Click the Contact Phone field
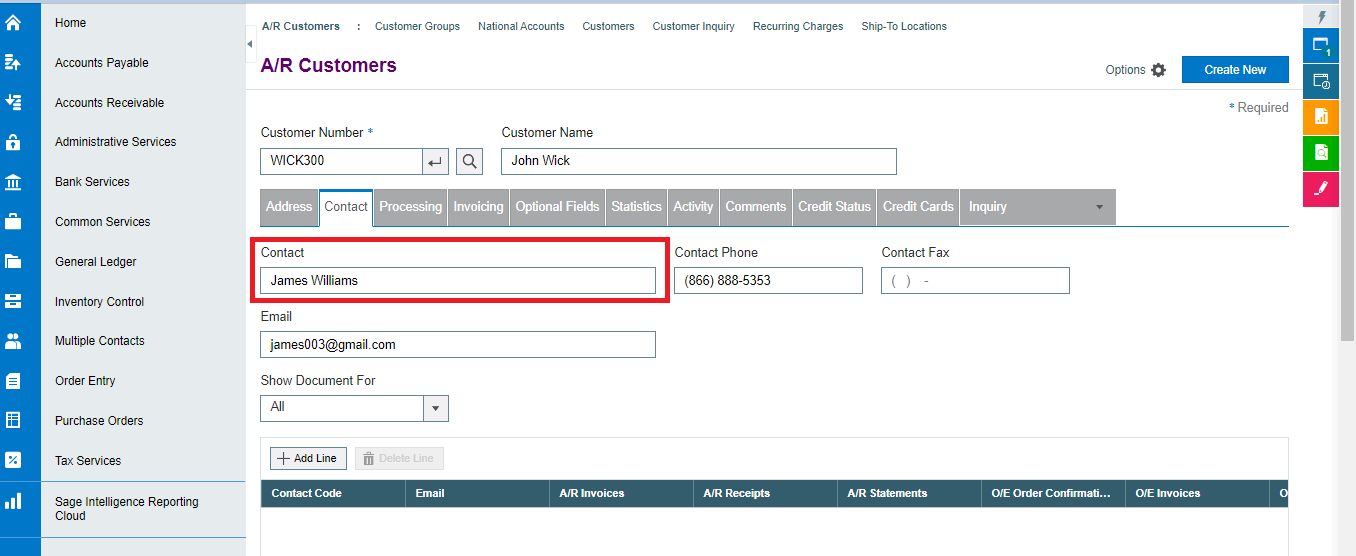Image resolution: width=1356 pixels, height=556 pixels. (768, 281)
